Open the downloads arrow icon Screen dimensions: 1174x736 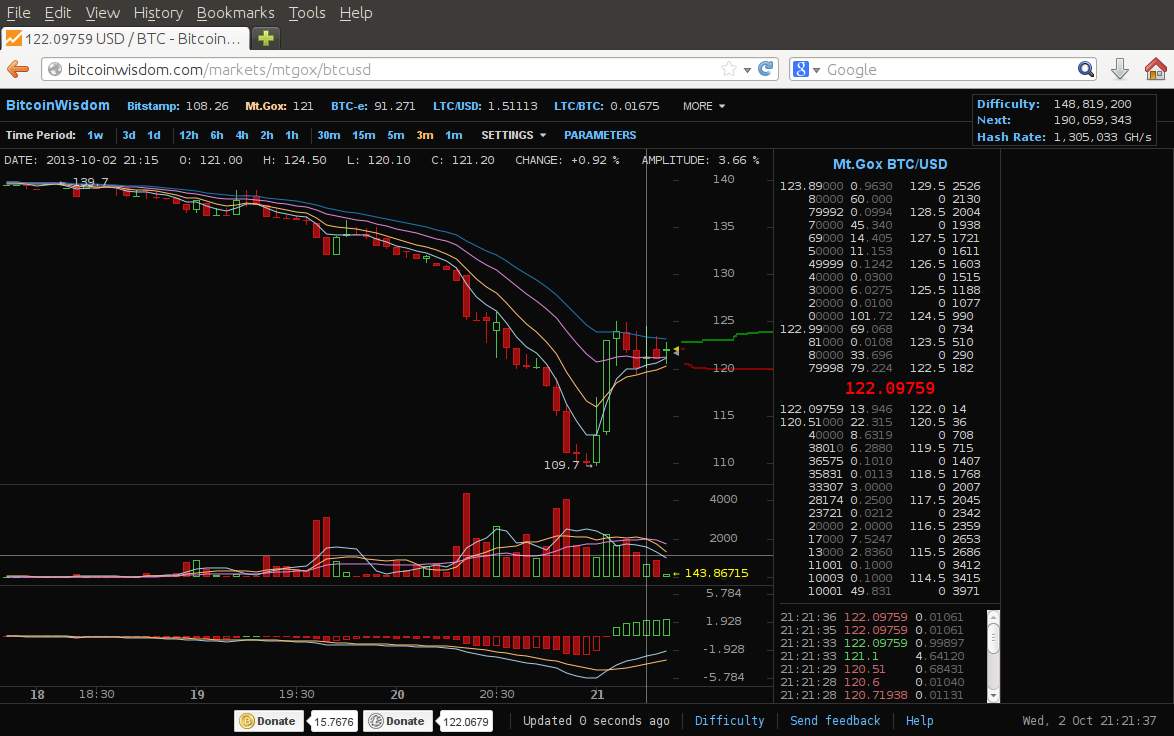(x=1119, y=70)
